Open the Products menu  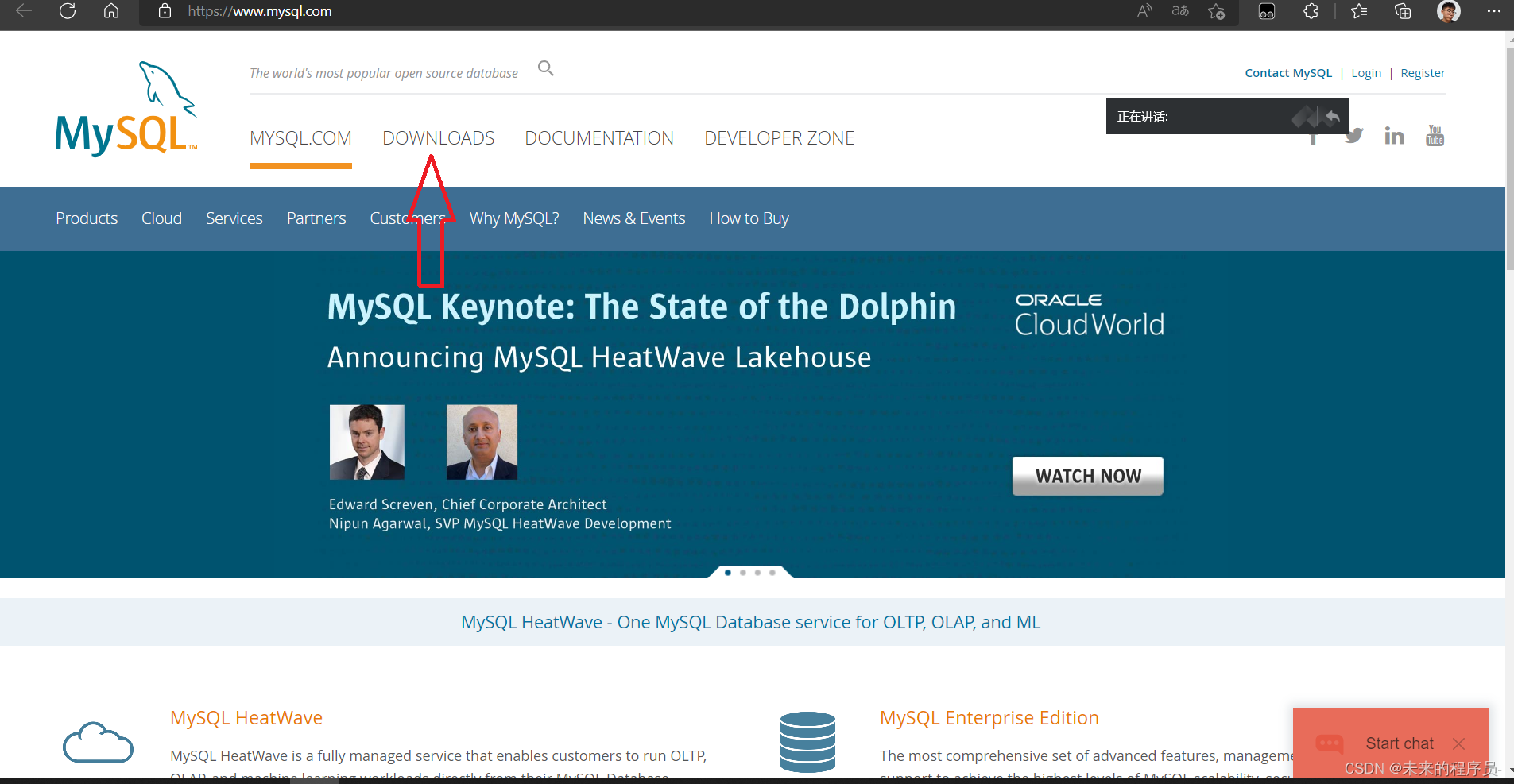coord(87,218)
